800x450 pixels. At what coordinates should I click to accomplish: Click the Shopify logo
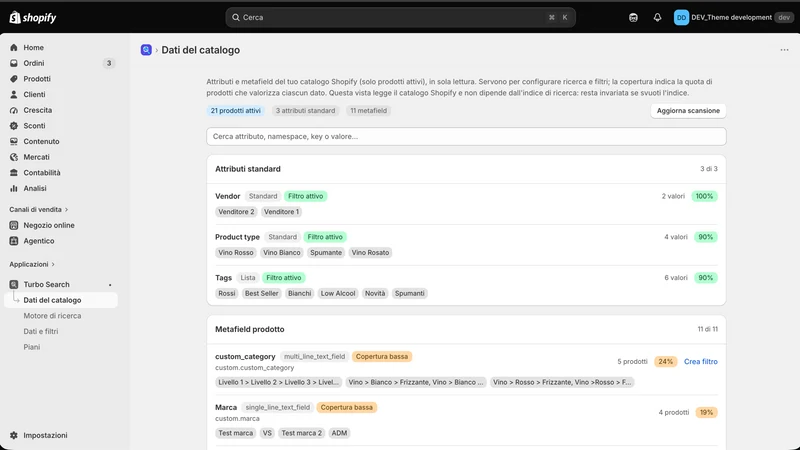point(33,17)
